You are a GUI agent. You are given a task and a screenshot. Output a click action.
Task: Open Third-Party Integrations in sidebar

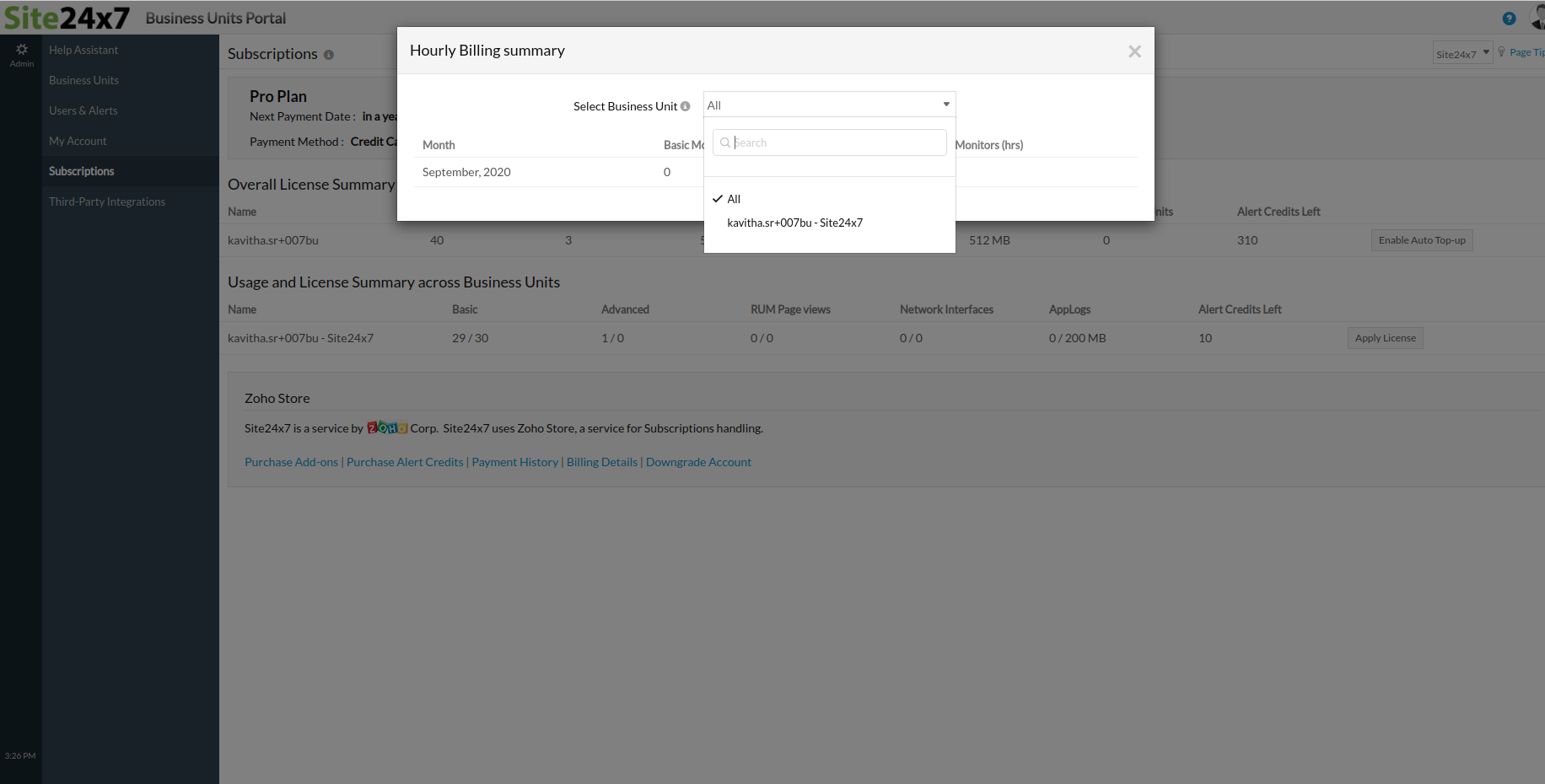[x=107, y=201]
